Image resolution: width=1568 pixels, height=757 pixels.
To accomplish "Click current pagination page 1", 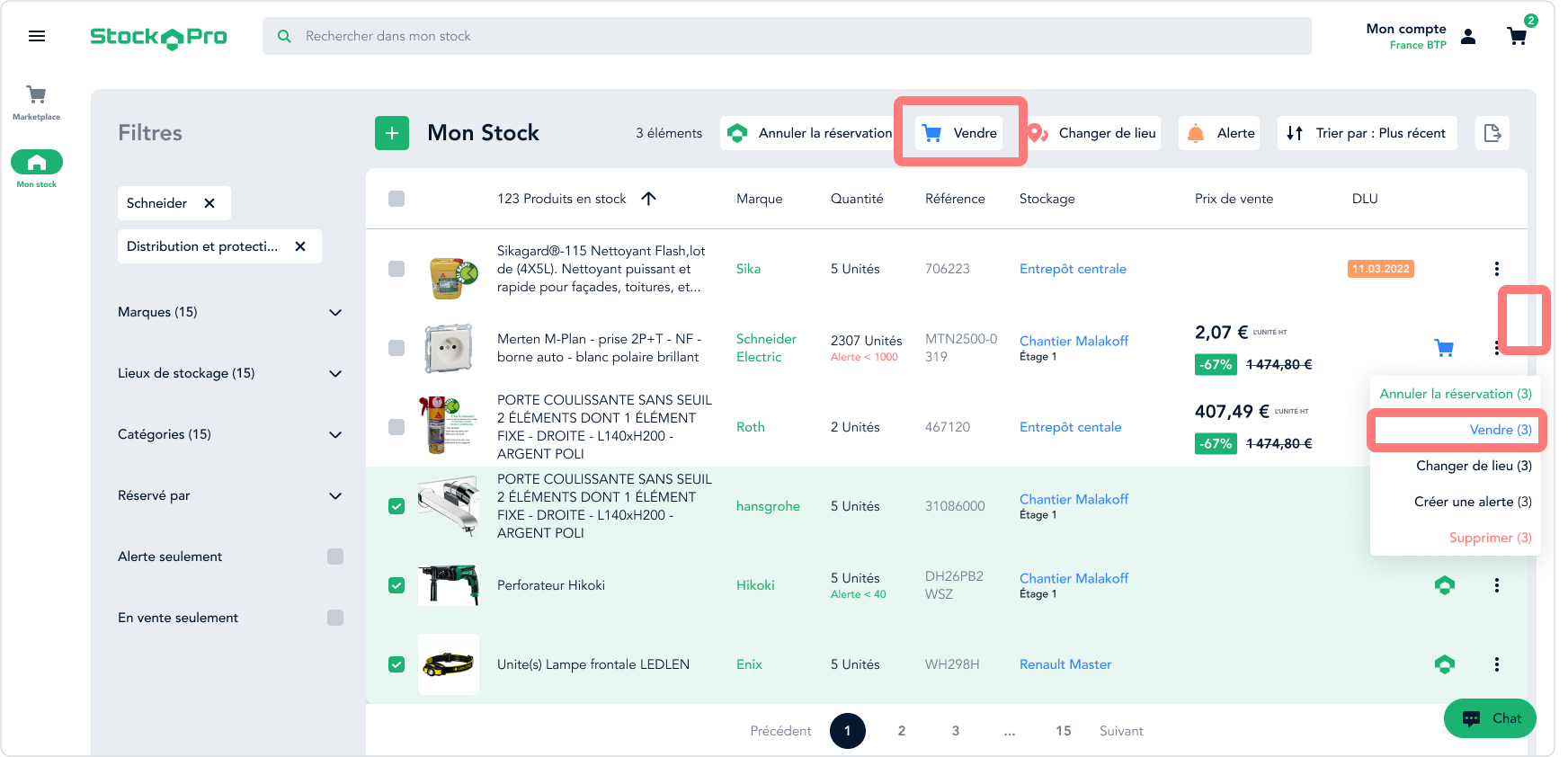I will (x=848, y=731).
